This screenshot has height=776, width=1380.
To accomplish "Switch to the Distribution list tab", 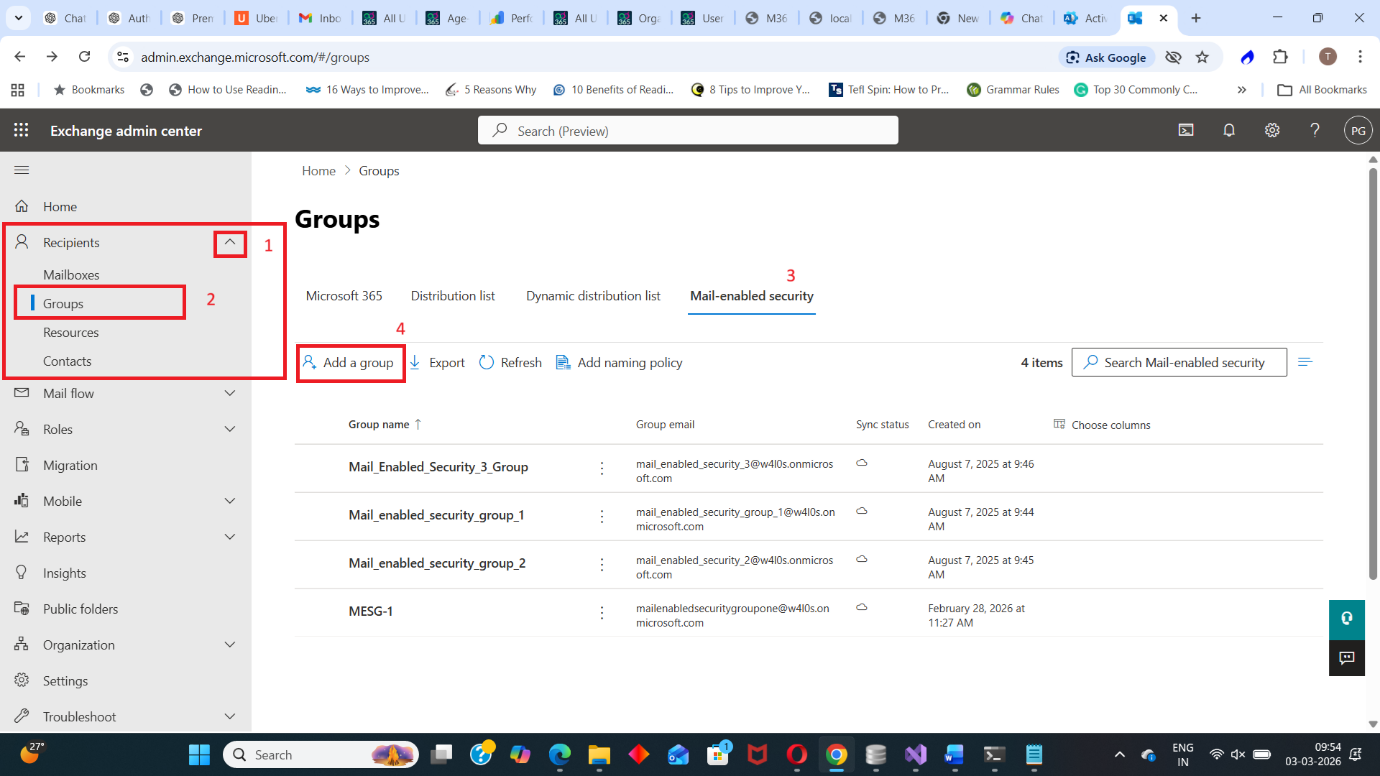I will coord(453,296).
